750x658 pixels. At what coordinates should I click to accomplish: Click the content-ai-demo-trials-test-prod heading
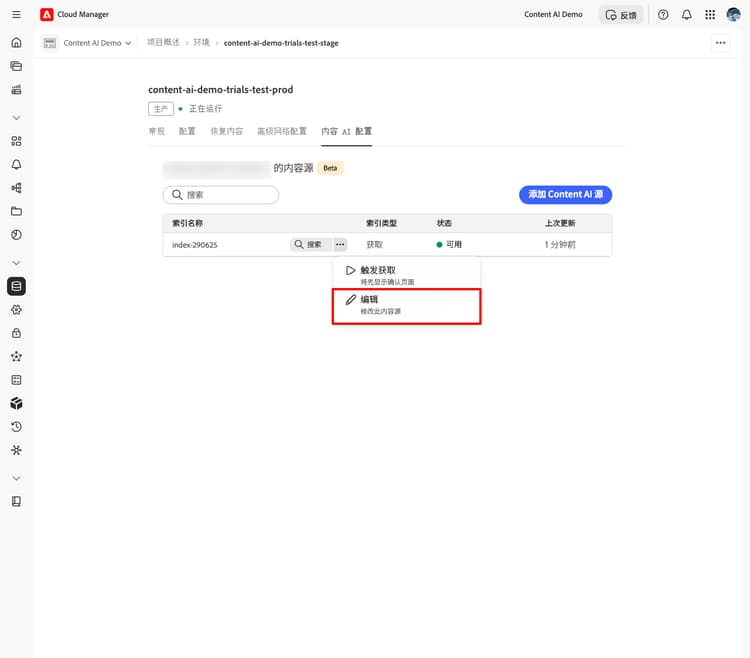[221, 90]
